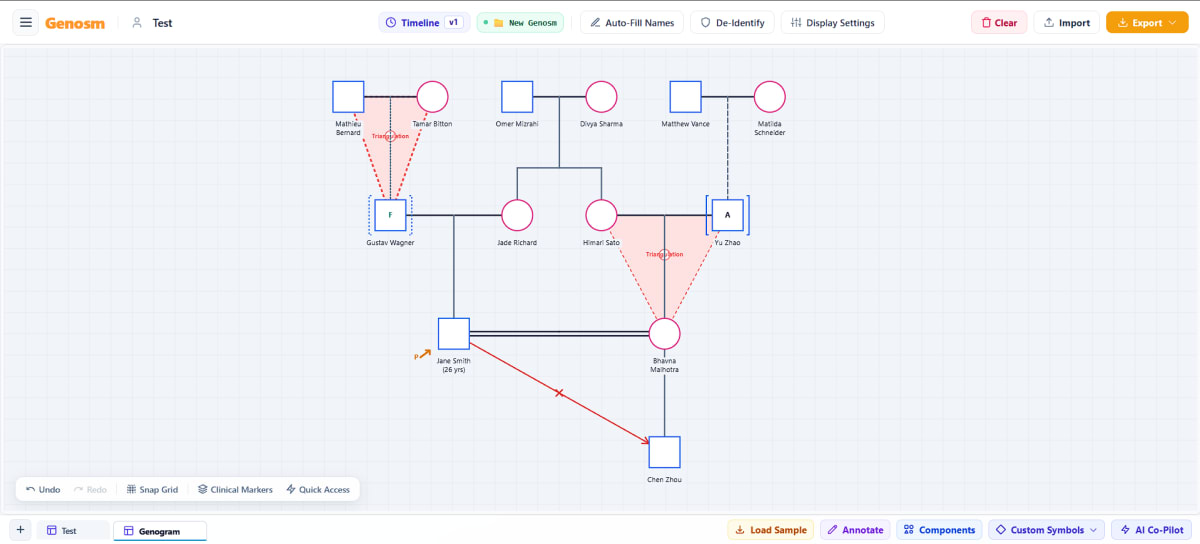The image size is (1200, 544).
Task: Click the Genosm logo
Action: [x=75, y=23]
